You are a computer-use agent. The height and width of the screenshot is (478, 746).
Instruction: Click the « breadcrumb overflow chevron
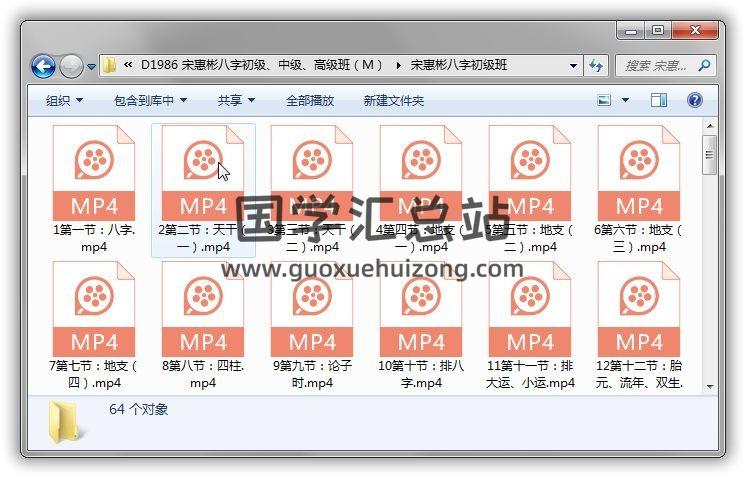128,65
